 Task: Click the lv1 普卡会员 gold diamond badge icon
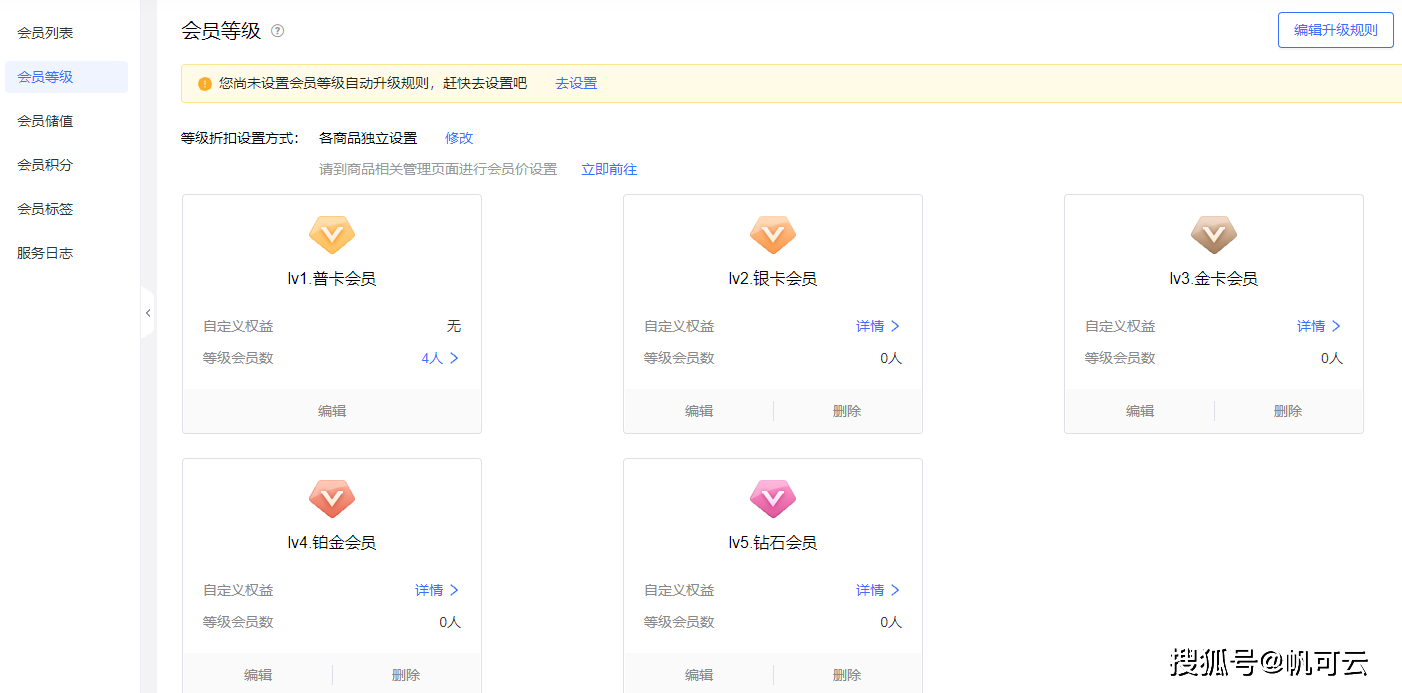point(331,234)
